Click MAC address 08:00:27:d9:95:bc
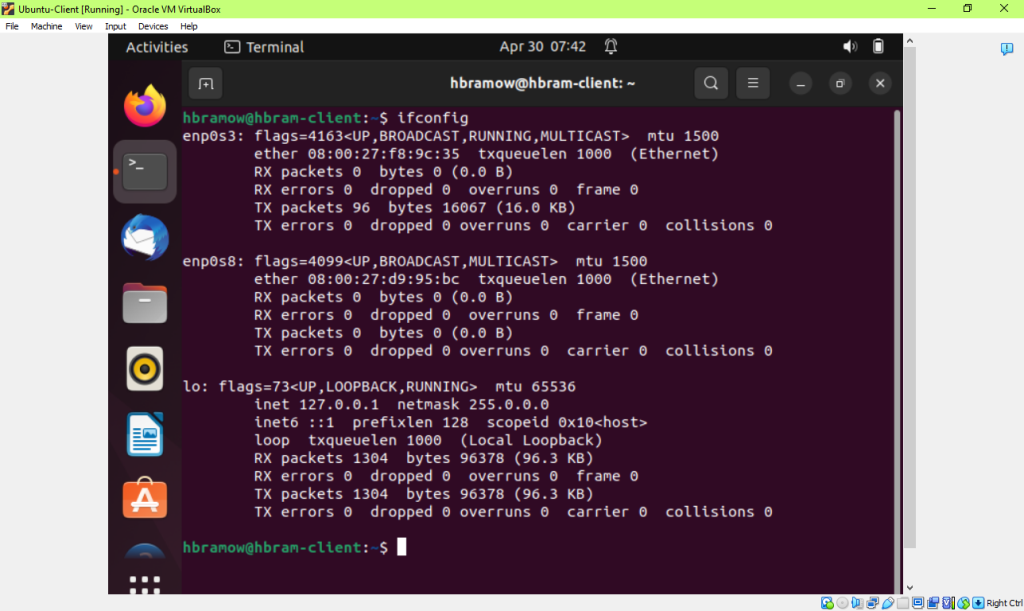The width and height of the screenshot is (1024, 611). click(x=384, y=279)
